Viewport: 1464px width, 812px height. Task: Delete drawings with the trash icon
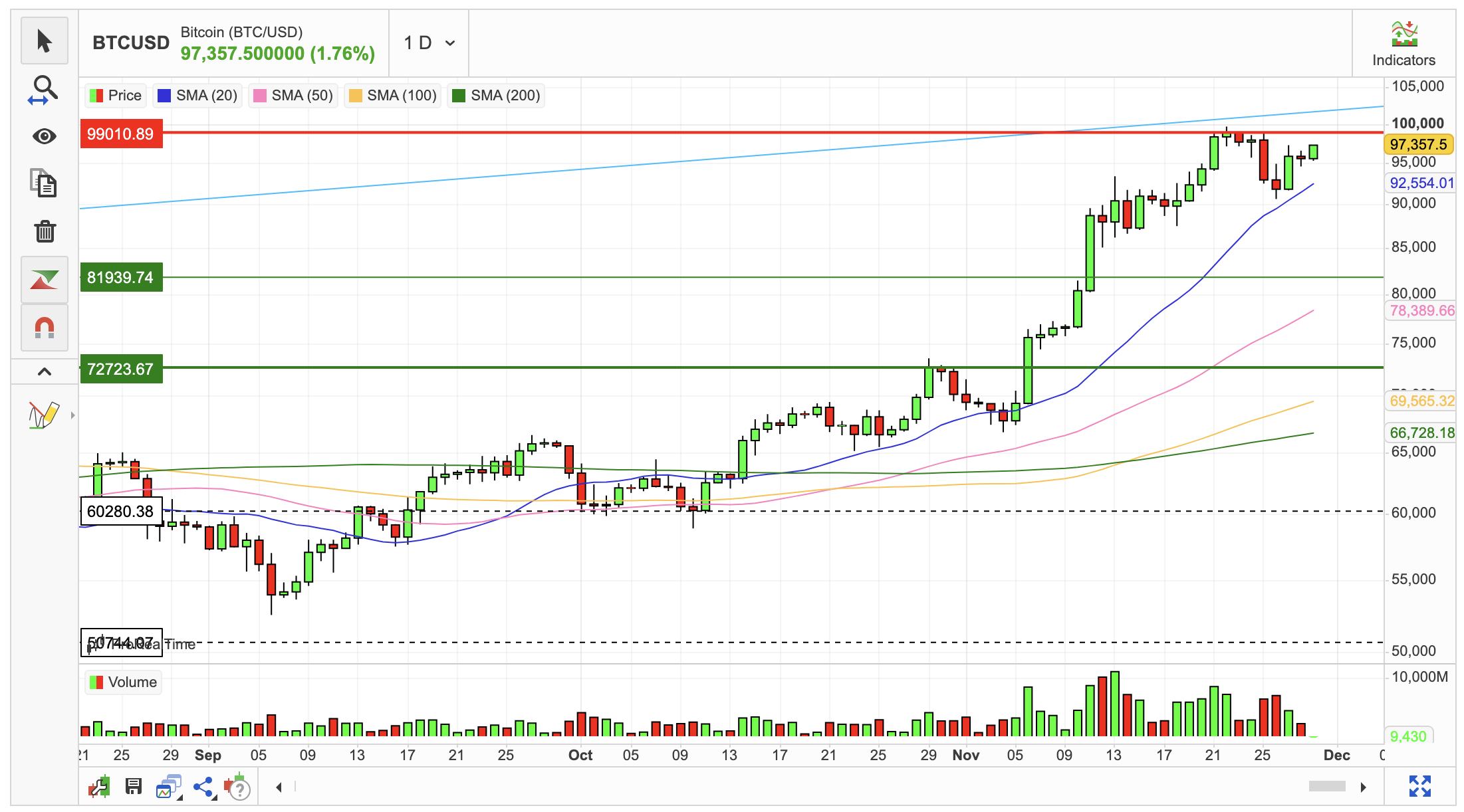pyautogui.click(x=45, y=231)
